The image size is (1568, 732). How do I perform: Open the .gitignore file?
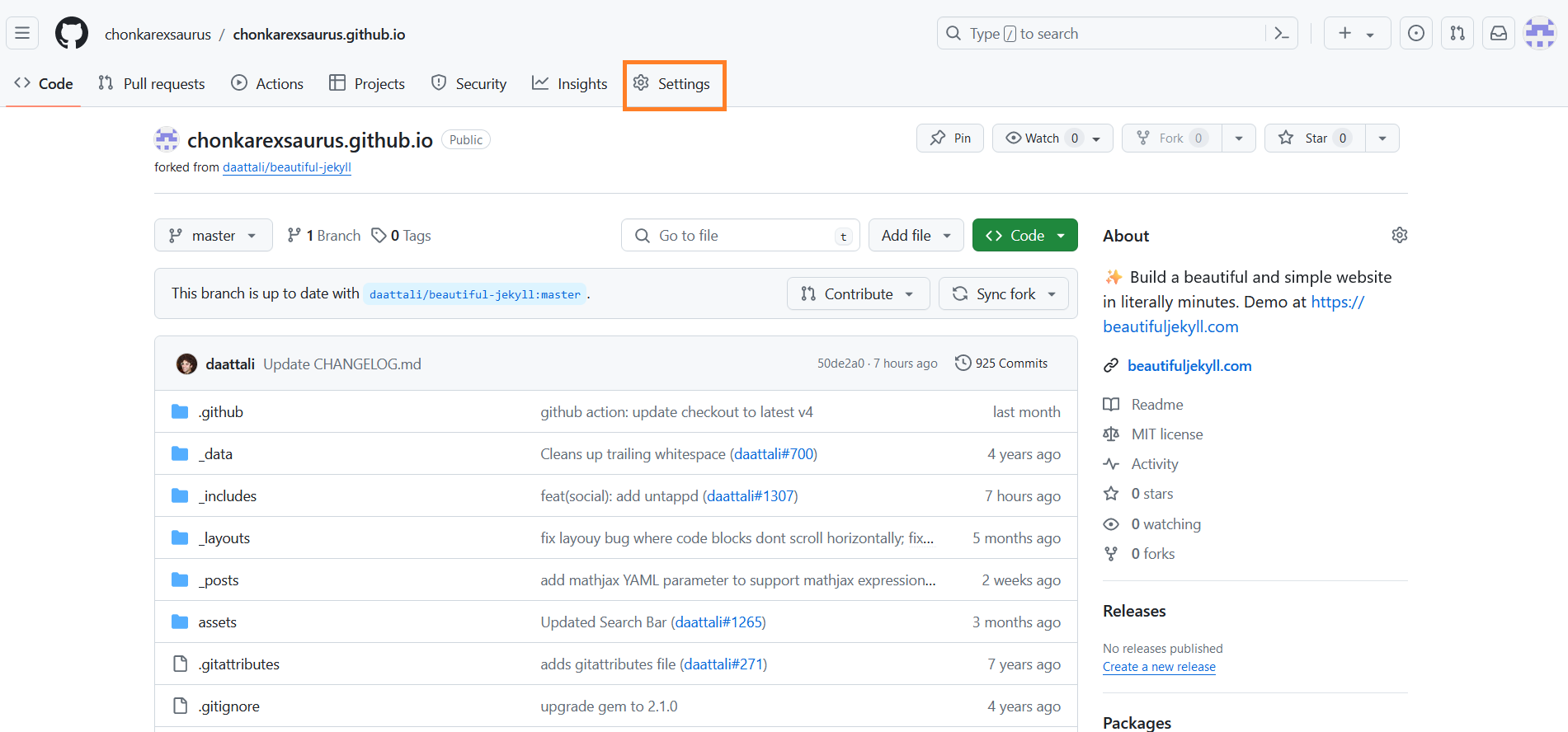point(229,706)
